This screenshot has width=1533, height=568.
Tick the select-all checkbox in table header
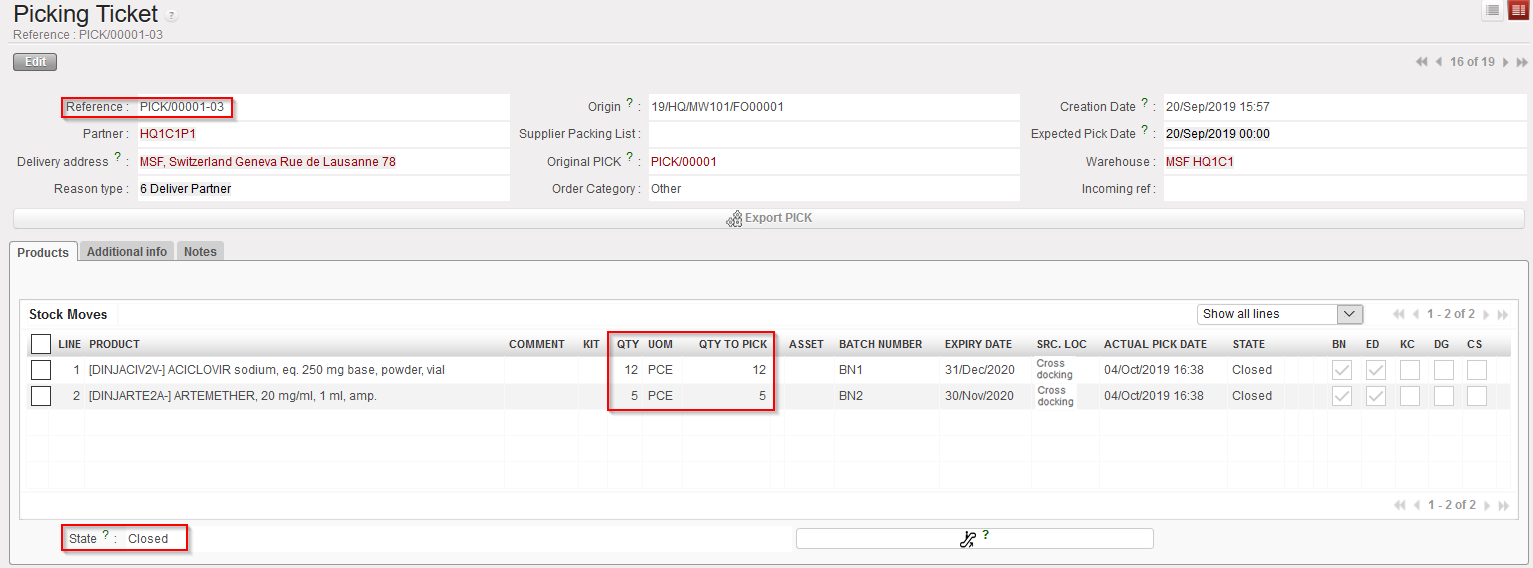coord(40,344)
